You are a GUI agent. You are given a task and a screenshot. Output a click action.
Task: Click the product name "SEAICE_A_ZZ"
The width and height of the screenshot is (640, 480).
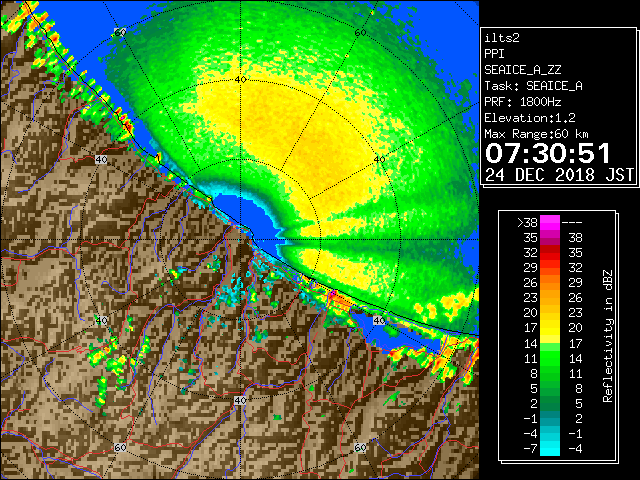pos(522,70)
